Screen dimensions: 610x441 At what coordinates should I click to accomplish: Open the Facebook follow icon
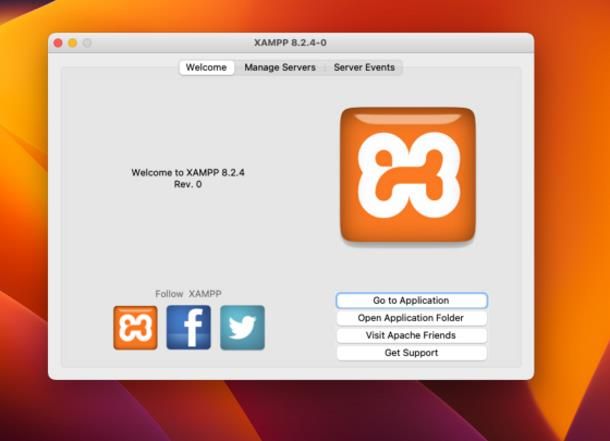point(189,327)
